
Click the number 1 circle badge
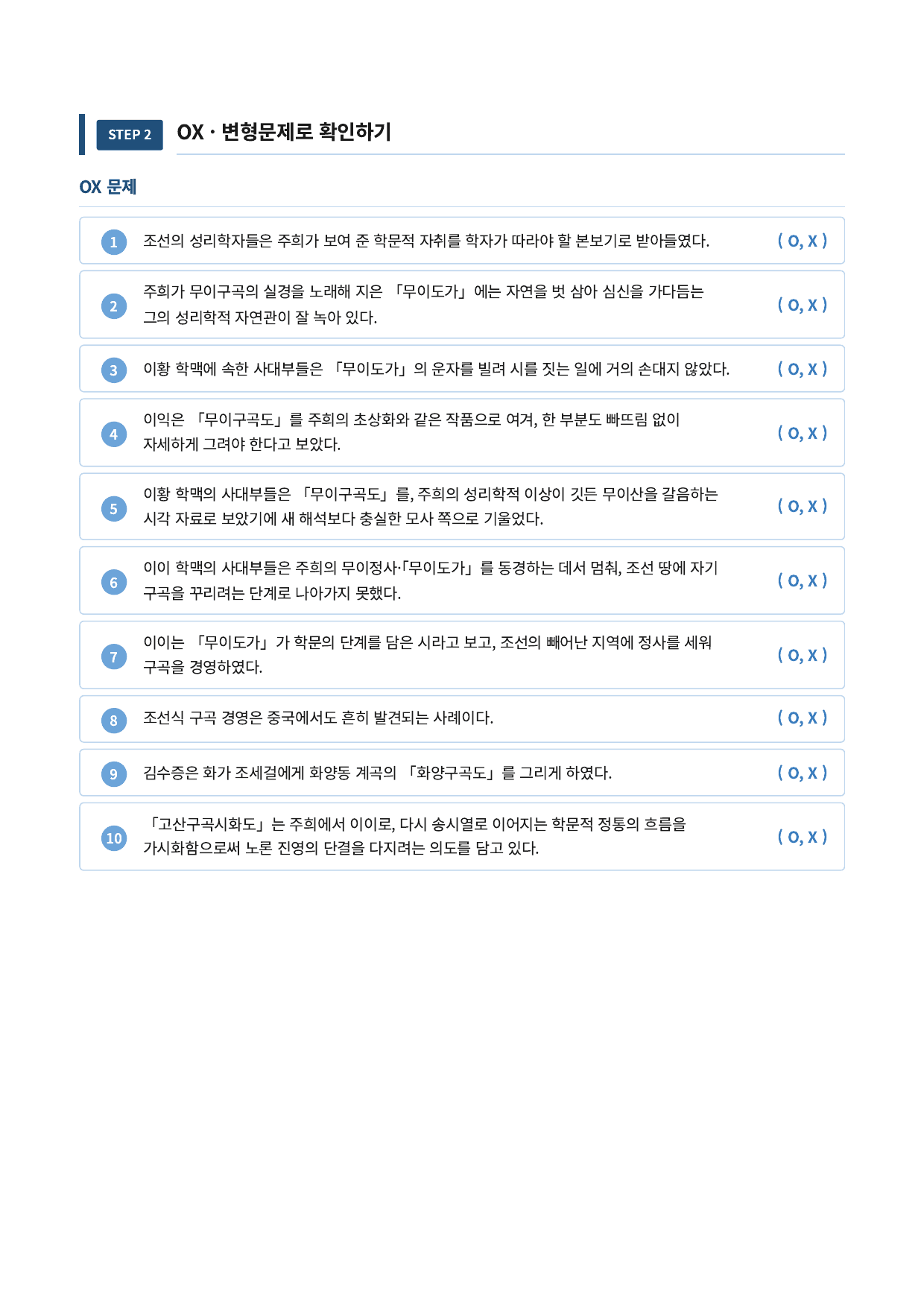pyautogui.click(x=114, y=241)
